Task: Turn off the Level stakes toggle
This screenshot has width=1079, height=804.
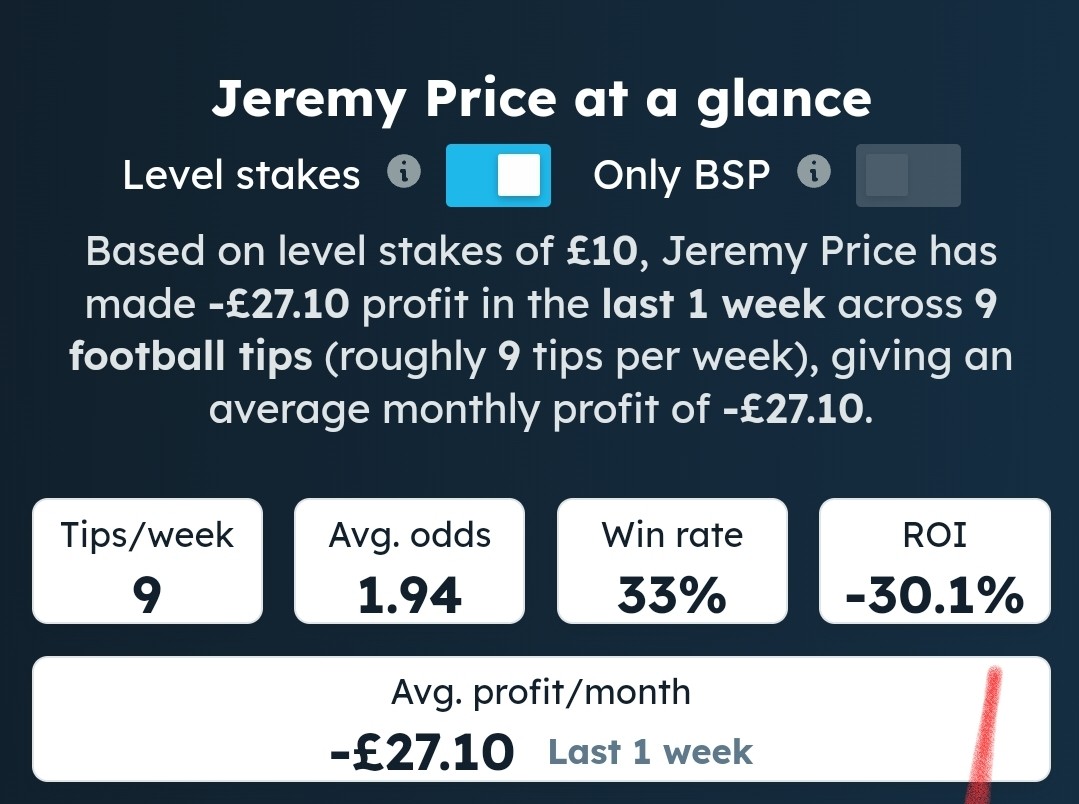Action: 498,175
